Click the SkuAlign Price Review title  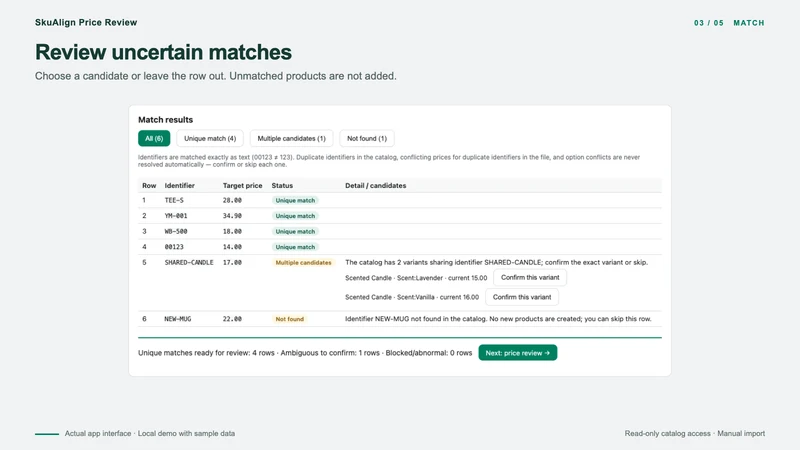click(x=86, y=22)
